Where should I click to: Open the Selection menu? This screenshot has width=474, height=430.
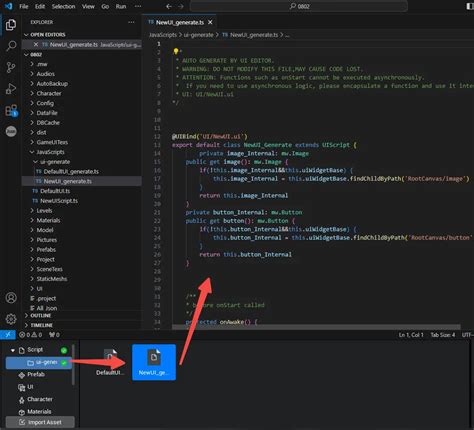click(63, 6)
